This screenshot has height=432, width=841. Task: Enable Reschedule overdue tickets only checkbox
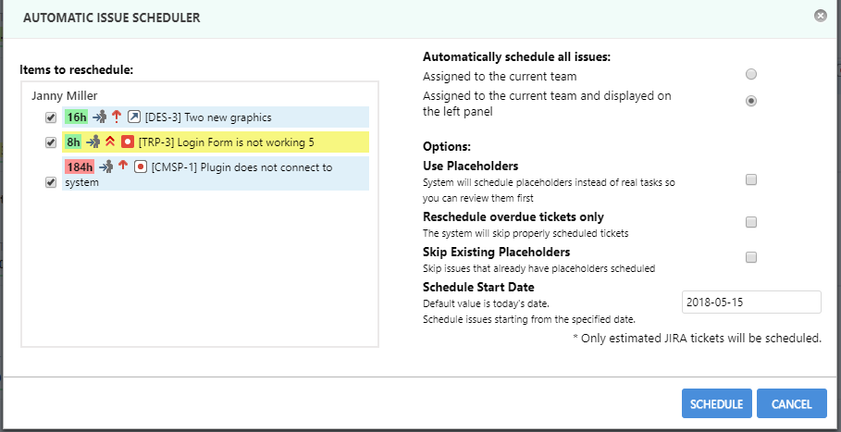tap(751, 222)
